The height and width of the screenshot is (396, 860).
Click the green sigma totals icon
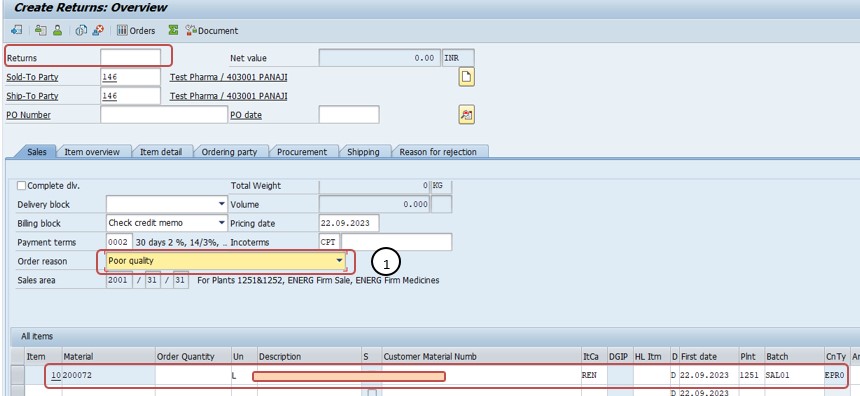(x=173, y=31)
